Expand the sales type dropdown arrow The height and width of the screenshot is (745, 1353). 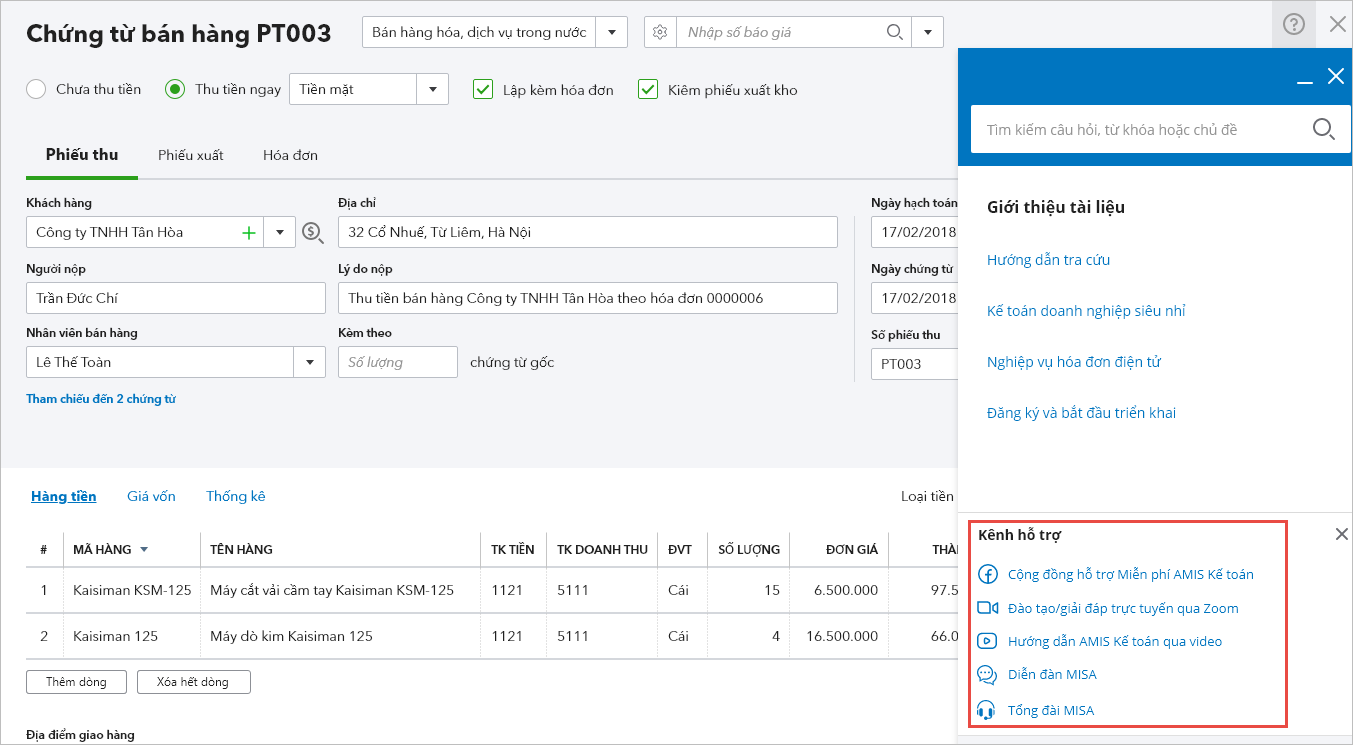[x=611, y=32]
